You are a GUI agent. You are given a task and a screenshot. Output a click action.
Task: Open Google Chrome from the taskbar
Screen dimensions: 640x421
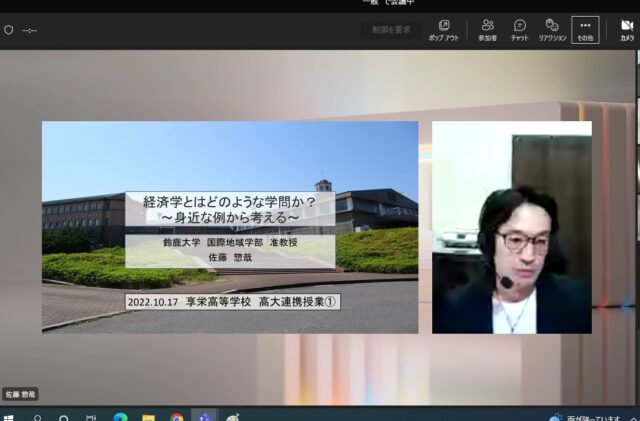coord(177,417)
